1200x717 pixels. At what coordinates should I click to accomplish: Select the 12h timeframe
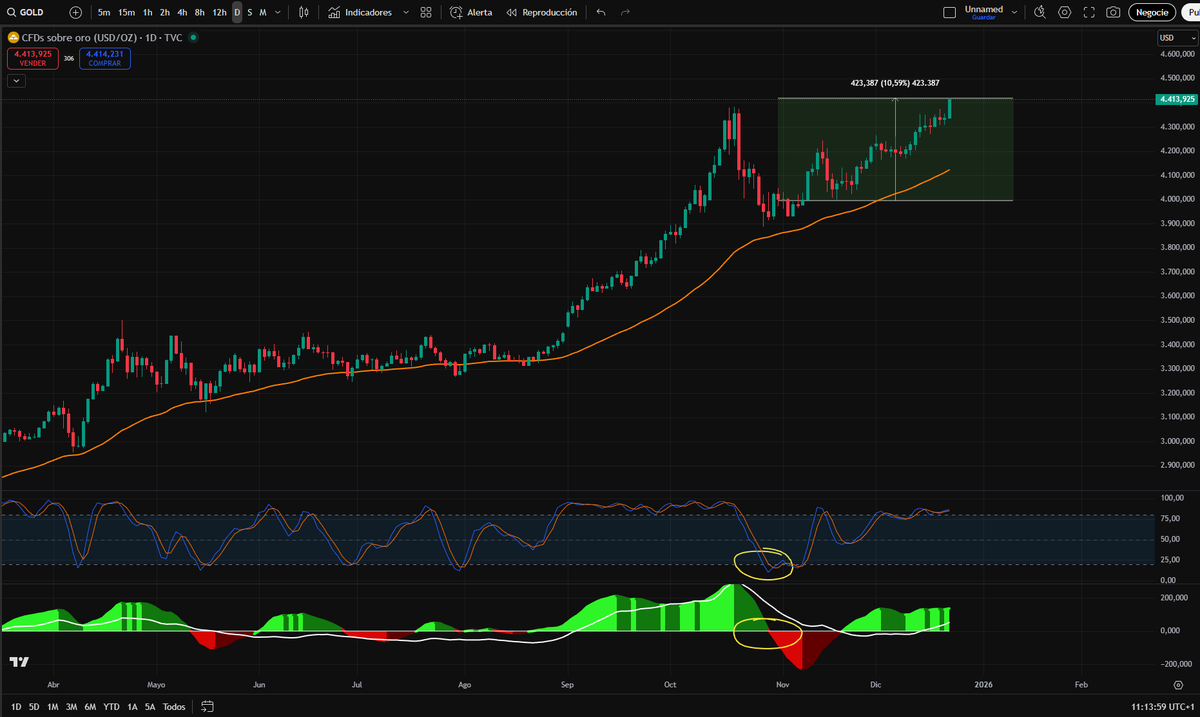219,12
